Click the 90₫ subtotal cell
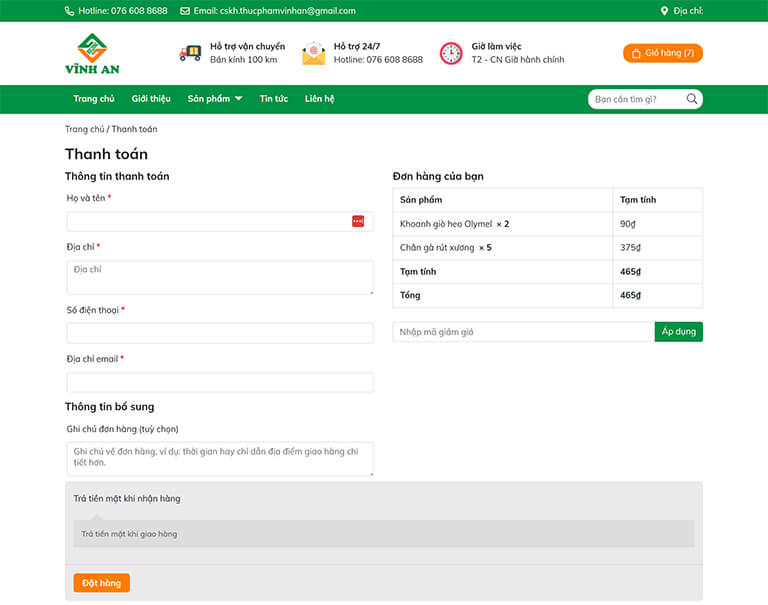This screenshot has height=605, width=768. click(x=657, y=224)
